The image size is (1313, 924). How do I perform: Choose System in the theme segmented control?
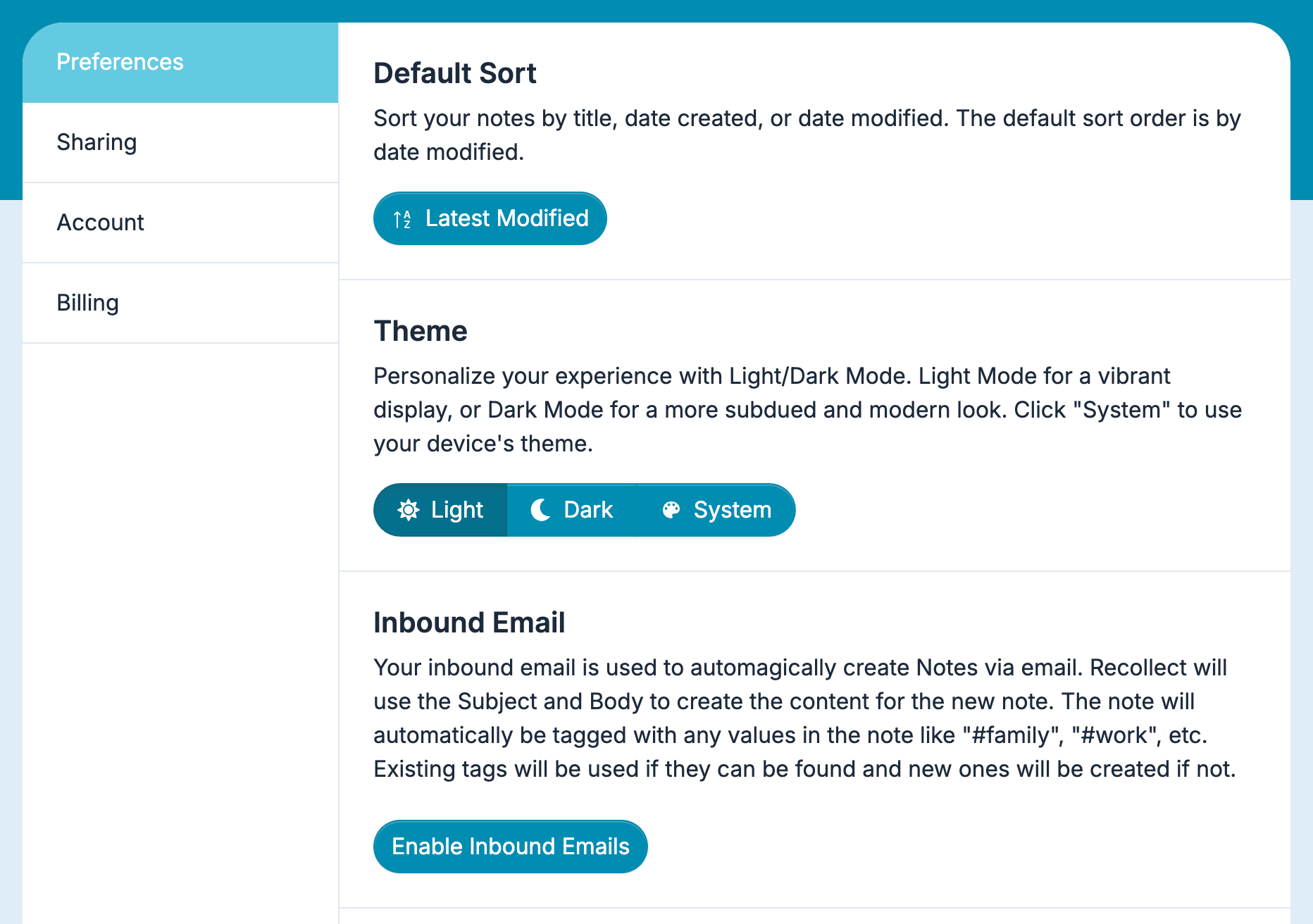[x=716, y=509]
